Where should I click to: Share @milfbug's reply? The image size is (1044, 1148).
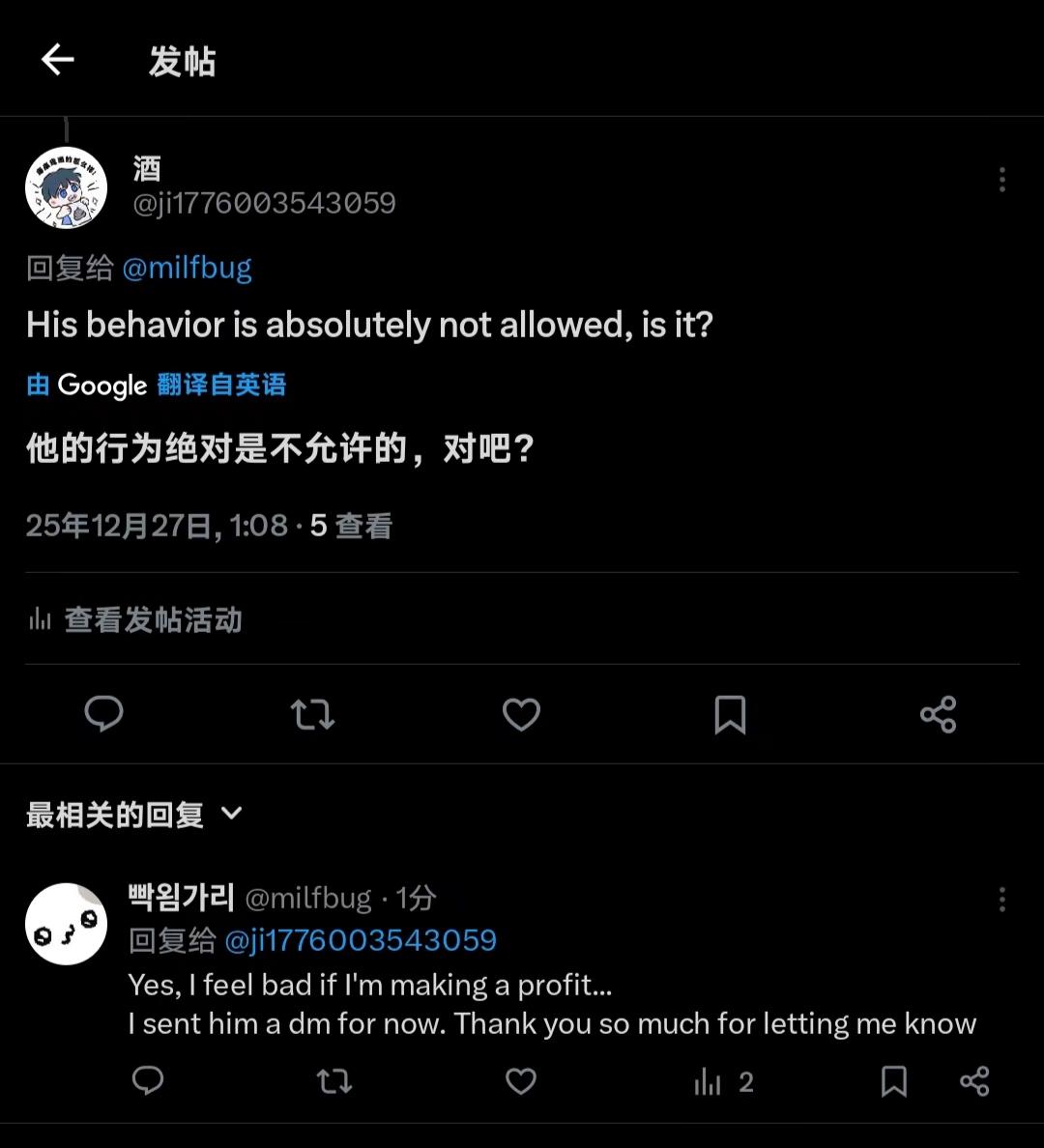click(974, 1080)
